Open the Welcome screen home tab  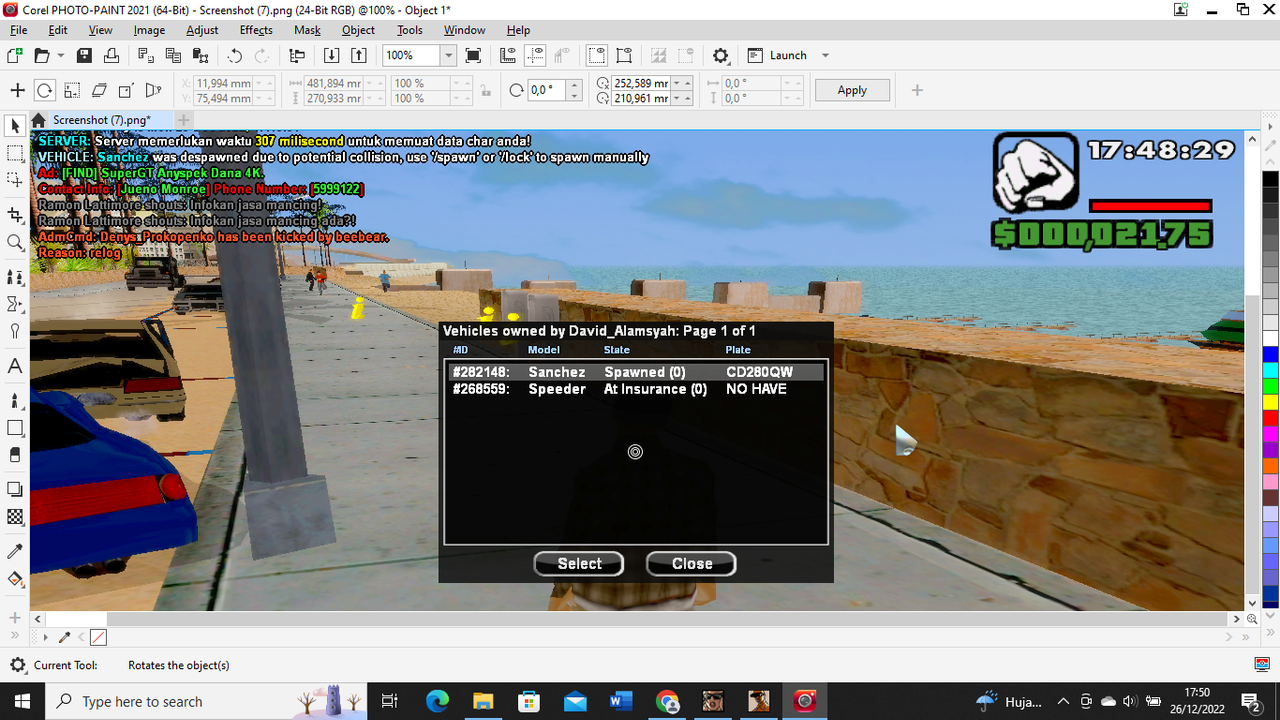click(x=38, y=120)
